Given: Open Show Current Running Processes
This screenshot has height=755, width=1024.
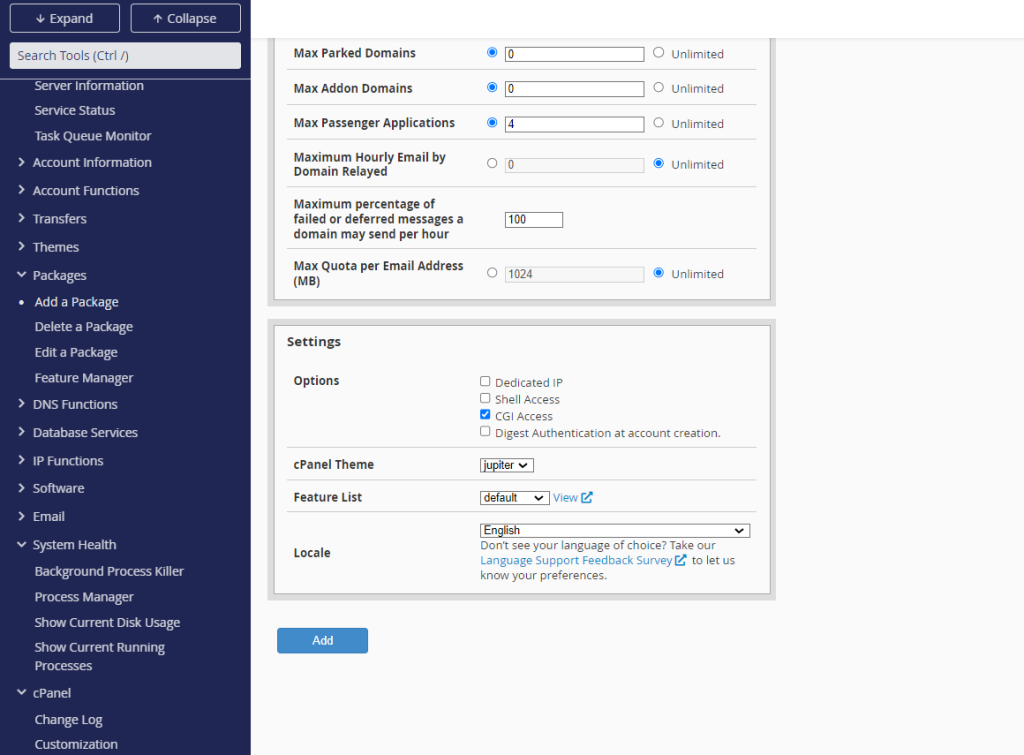Looking at the screenshot, I should pyautogui.click(x=99, y=656).
